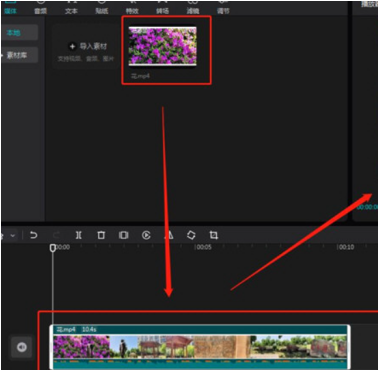This screenshot has height=370, width=378.
Task: Select the 花.mp4 media thumbnail
Action: (163, 46)
